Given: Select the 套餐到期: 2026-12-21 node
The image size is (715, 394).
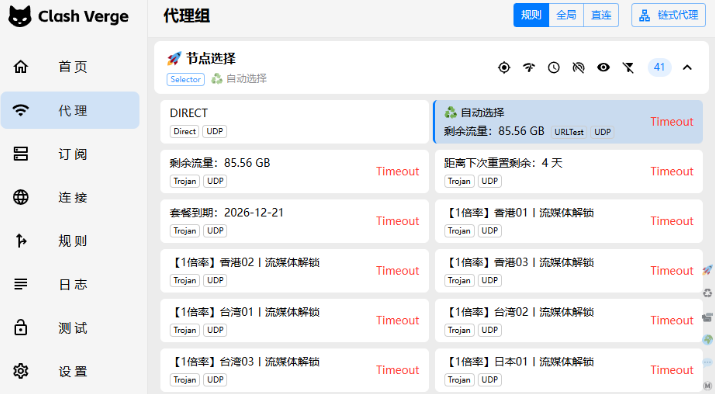Looking at the screenshot, I should click(295, 221).
